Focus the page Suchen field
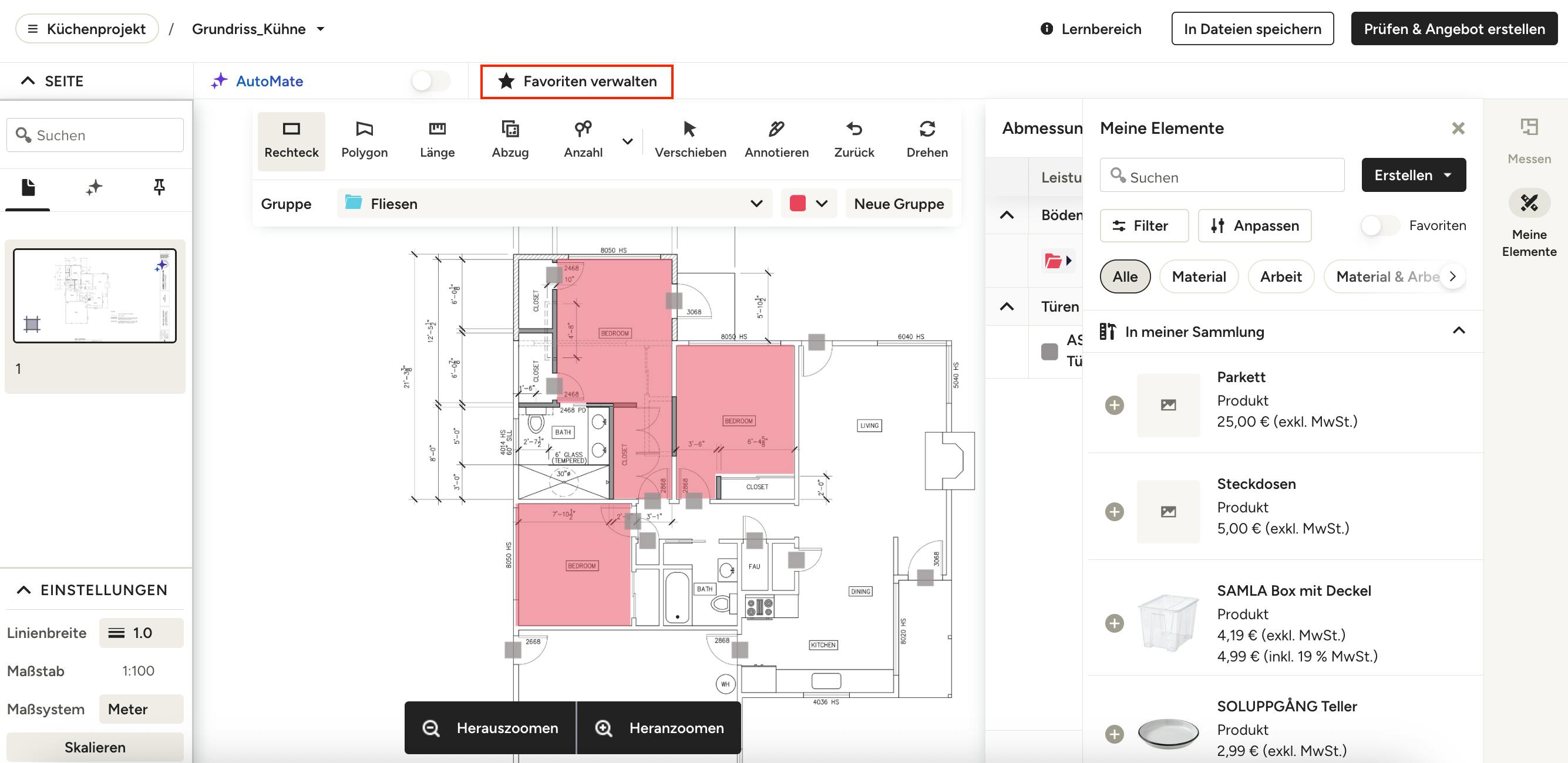This screenshot has height=763, width=1568. point(95,135)
